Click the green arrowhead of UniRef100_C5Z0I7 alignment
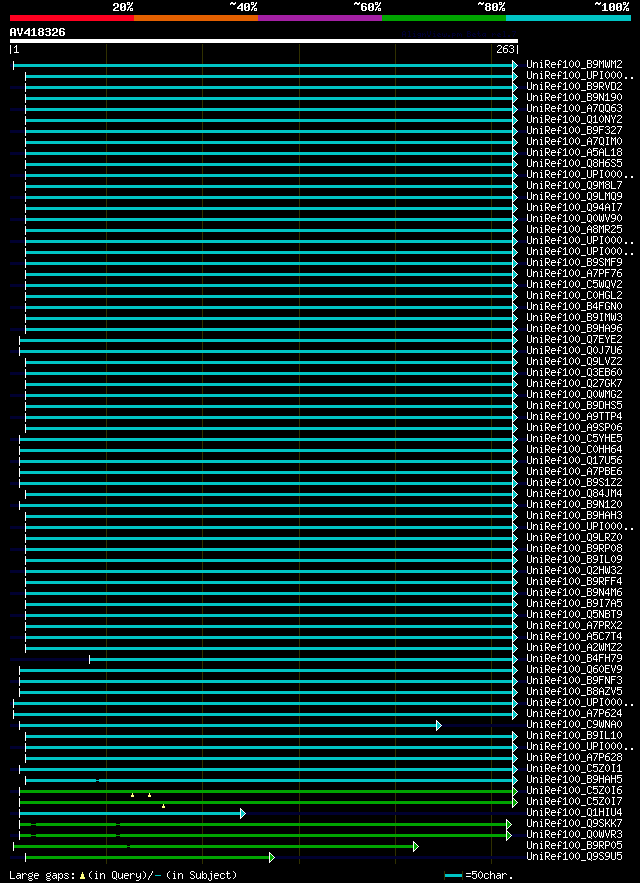This screenshot has width=640, height=883. click(515, 802)
